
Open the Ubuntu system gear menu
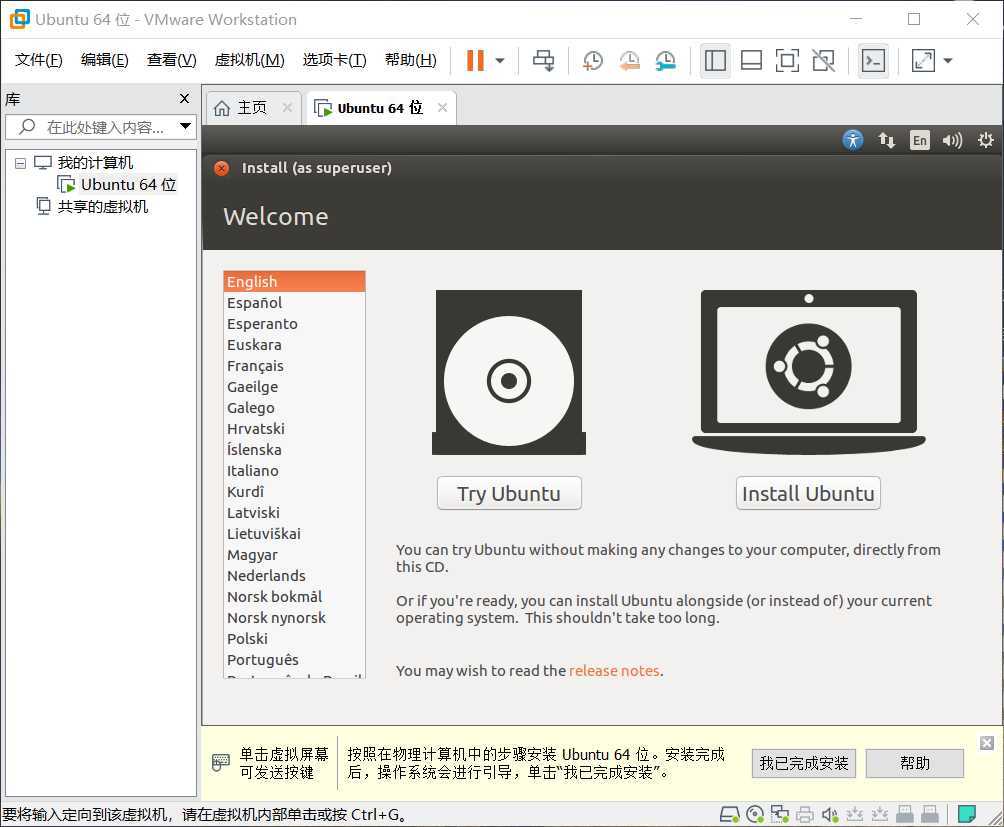coord(985,140)
